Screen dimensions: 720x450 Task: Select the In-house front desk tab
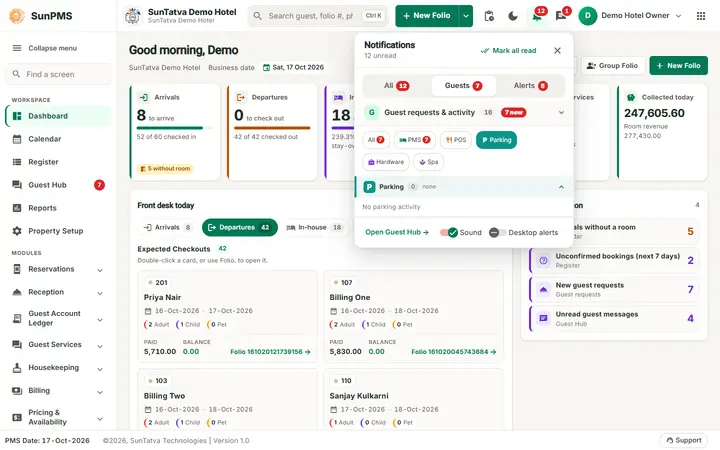315,227
